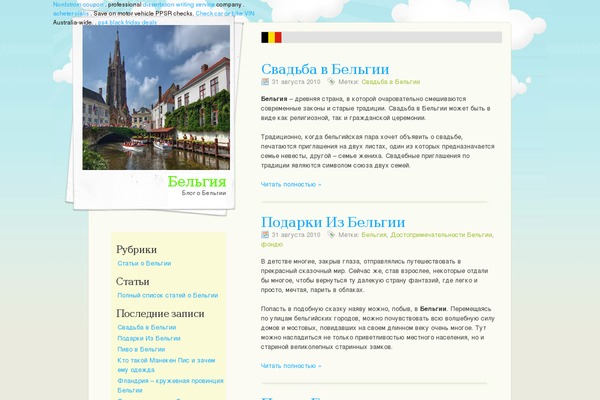The image size is (600, 400).
Task: Click the tag Достопримечательности Бельгии
Action: (x=441, y=235)
